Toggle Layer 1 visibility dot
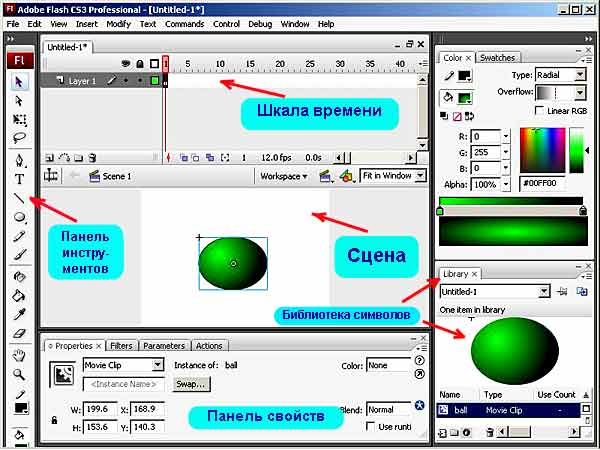This screenshot has width=600, height=450. pyautogui.click(x=126, y=80)
